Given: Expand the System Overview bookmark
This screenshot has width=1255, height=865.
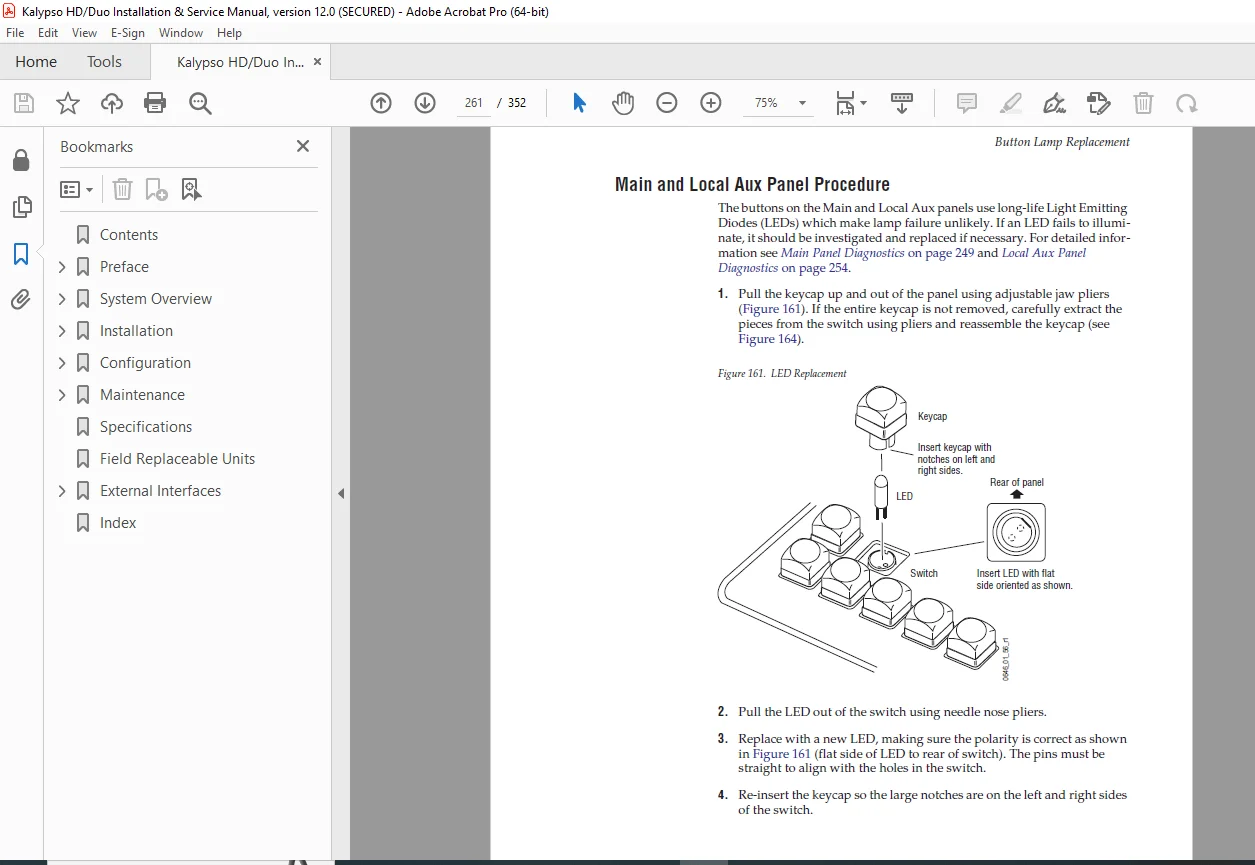Looking at the screenshot, I should point(62,299).
